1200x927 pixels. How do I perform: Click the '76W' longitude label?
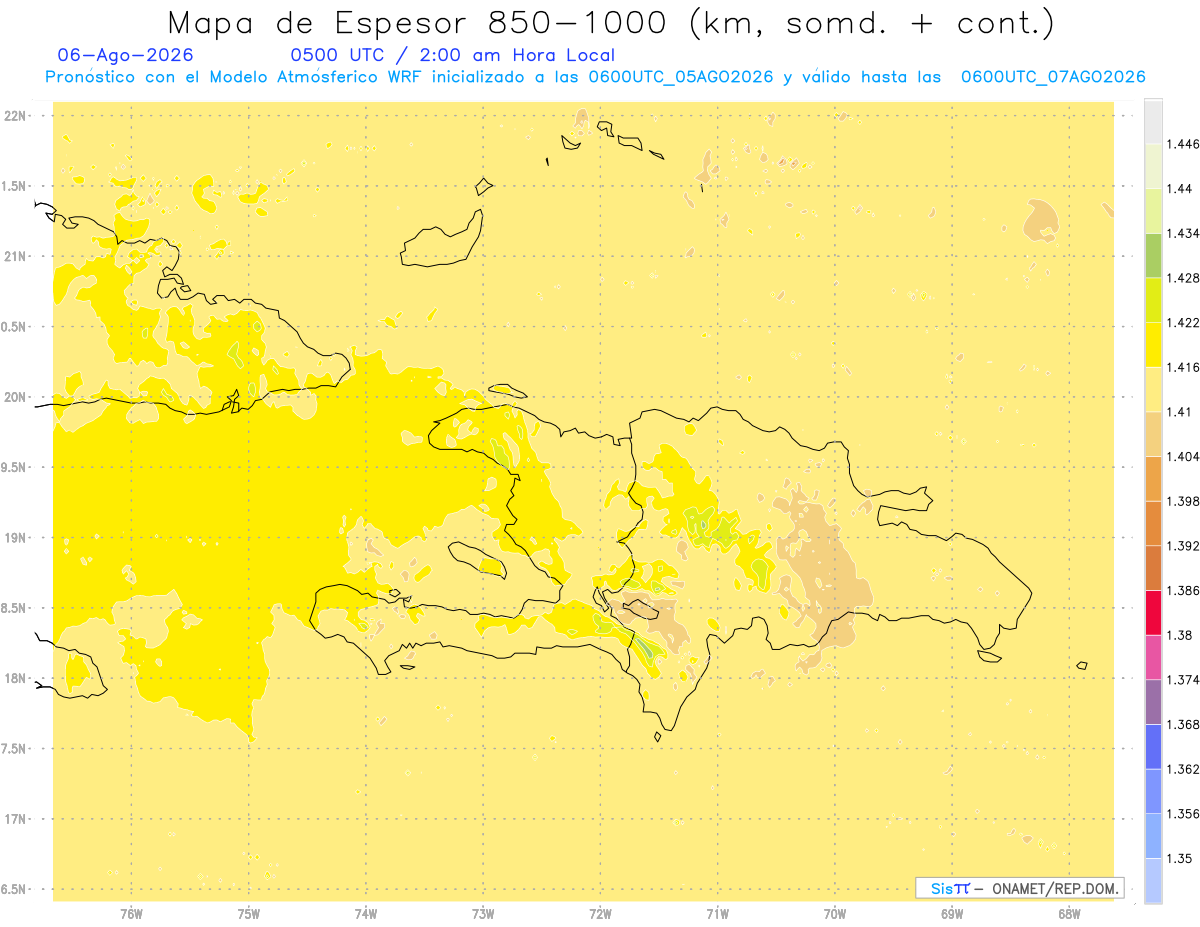[131, 914]
